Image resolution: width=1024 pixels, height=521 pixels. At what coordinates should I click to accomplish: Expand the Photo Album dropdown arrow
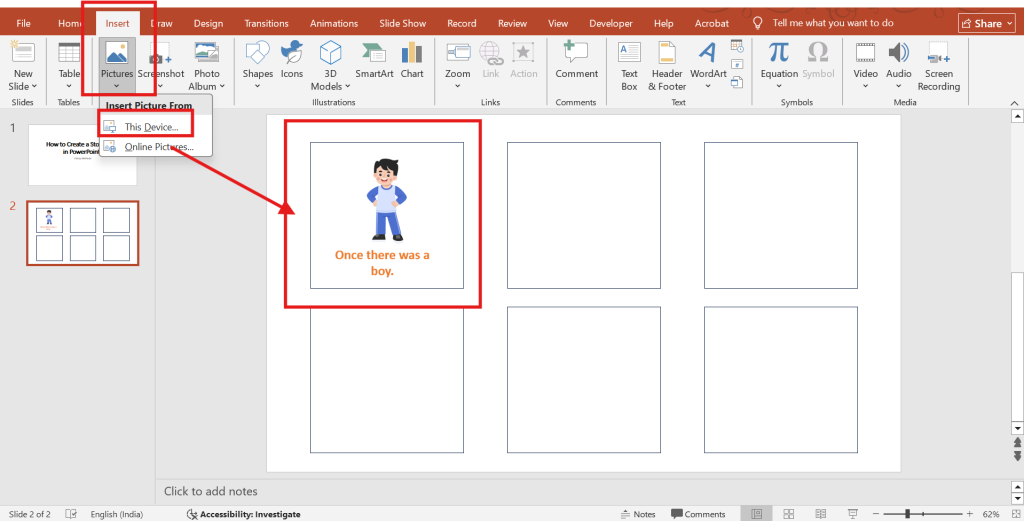[x=222, y=87]
